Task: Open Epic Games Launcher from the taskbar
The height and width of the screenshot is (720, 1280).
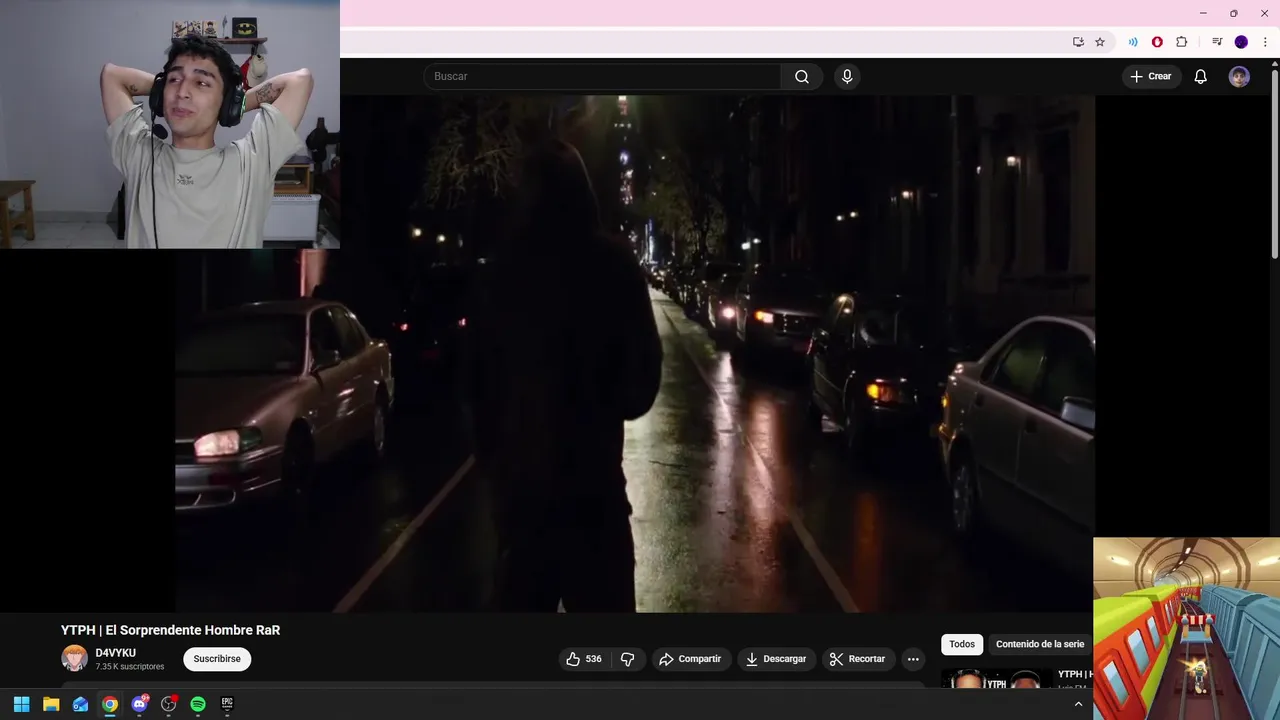Action: [x=227, y=704]
